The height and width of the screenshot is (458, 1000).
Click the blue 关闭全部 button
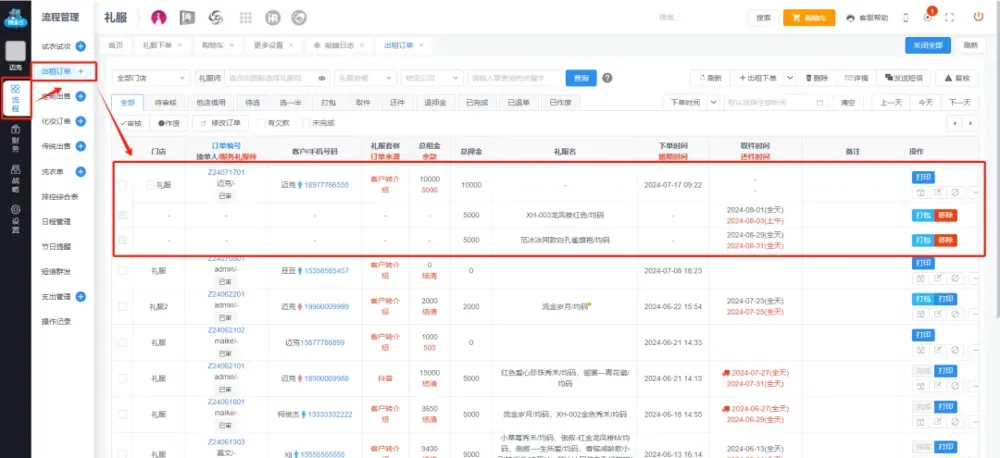click(x=925, y=46)
